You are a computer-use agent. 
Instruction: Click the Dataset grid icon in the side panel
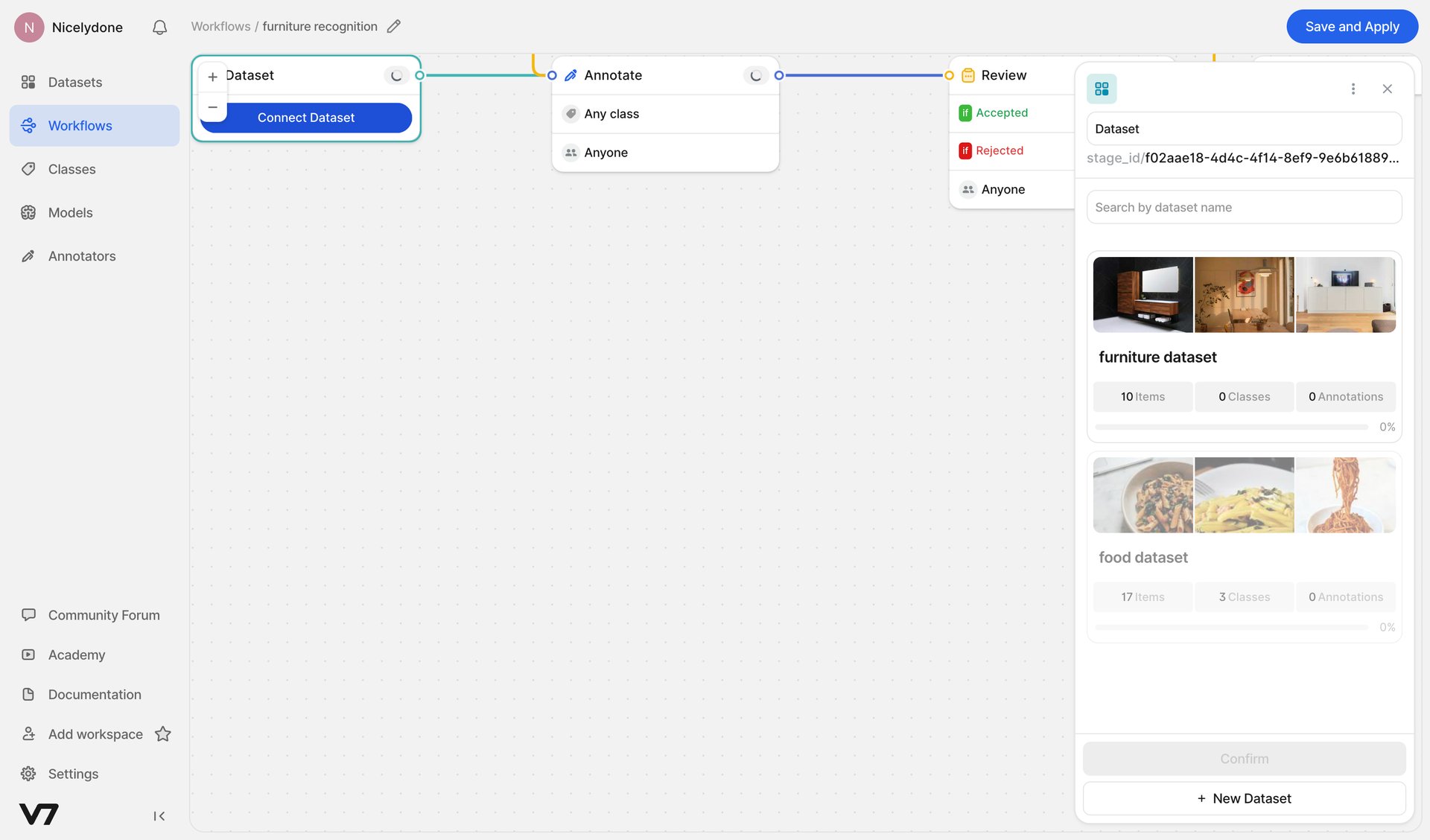1102,89
